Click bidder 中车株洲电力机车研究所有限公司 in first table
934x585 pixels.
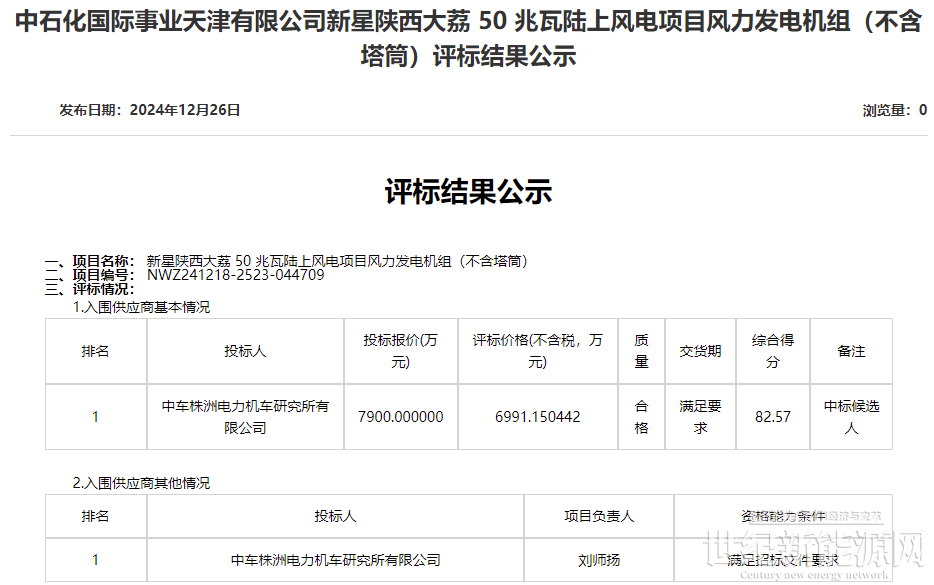245,417
